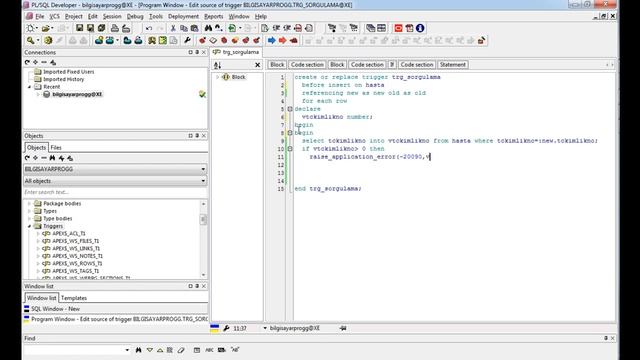
Task: Open the Find text history dropdown
Action: [127, 350]
